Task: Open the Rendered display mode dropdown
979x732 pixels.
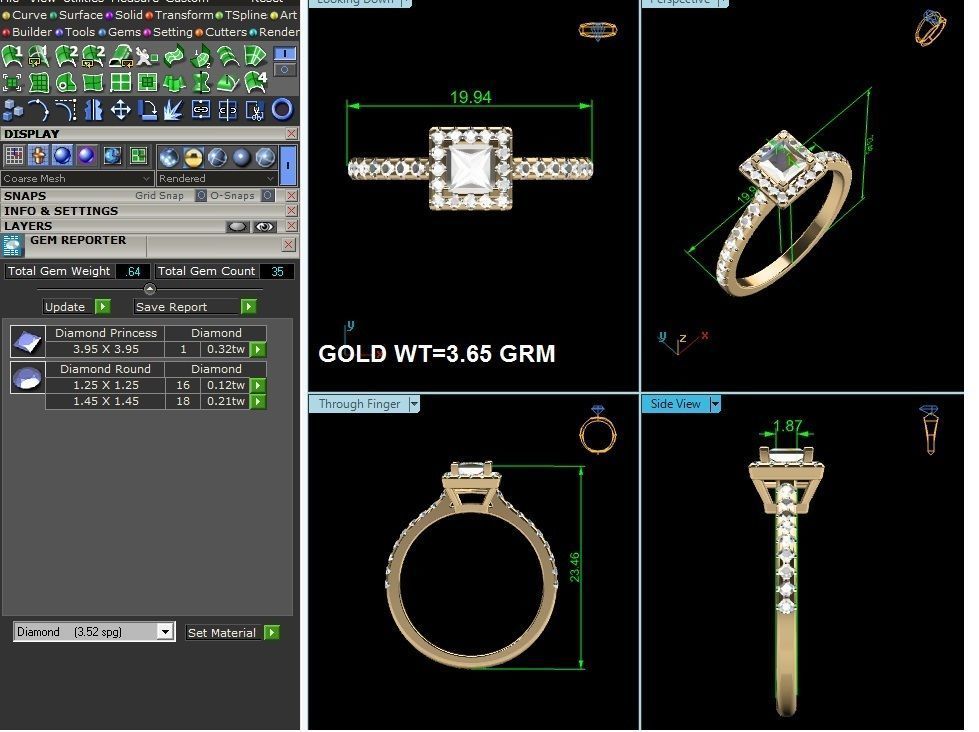Action: pyautogui.click(x=216, y=179)
